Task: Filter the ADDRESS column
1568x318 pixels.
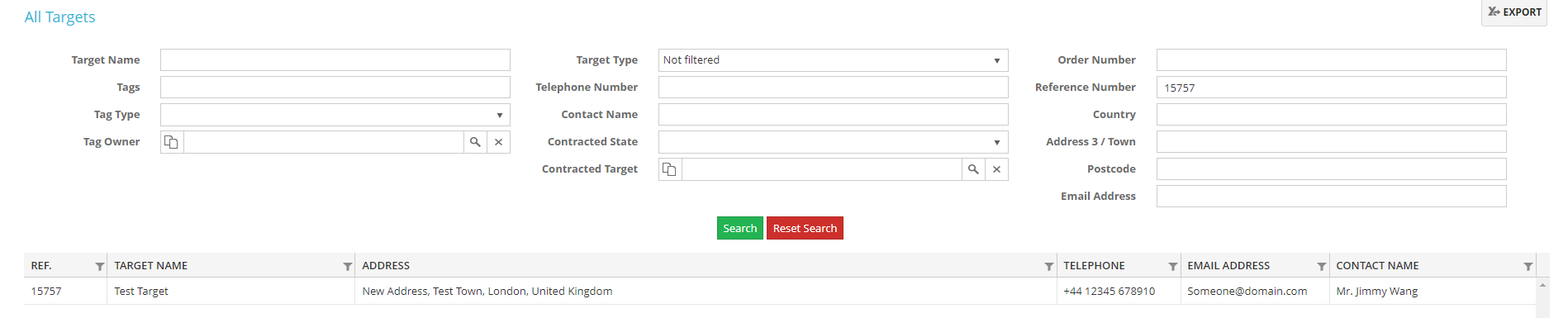Action: [x=1049, y=266]
